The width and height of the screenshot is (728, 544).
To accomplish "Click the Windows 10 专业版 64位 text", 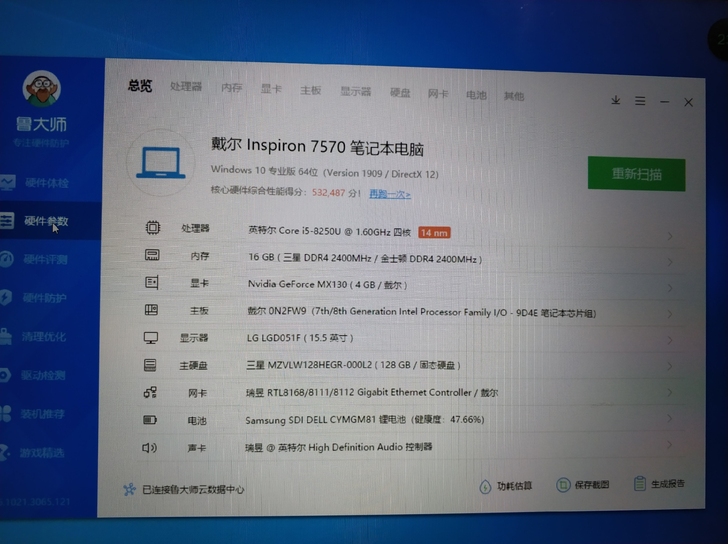I will [x=325, y=172].
